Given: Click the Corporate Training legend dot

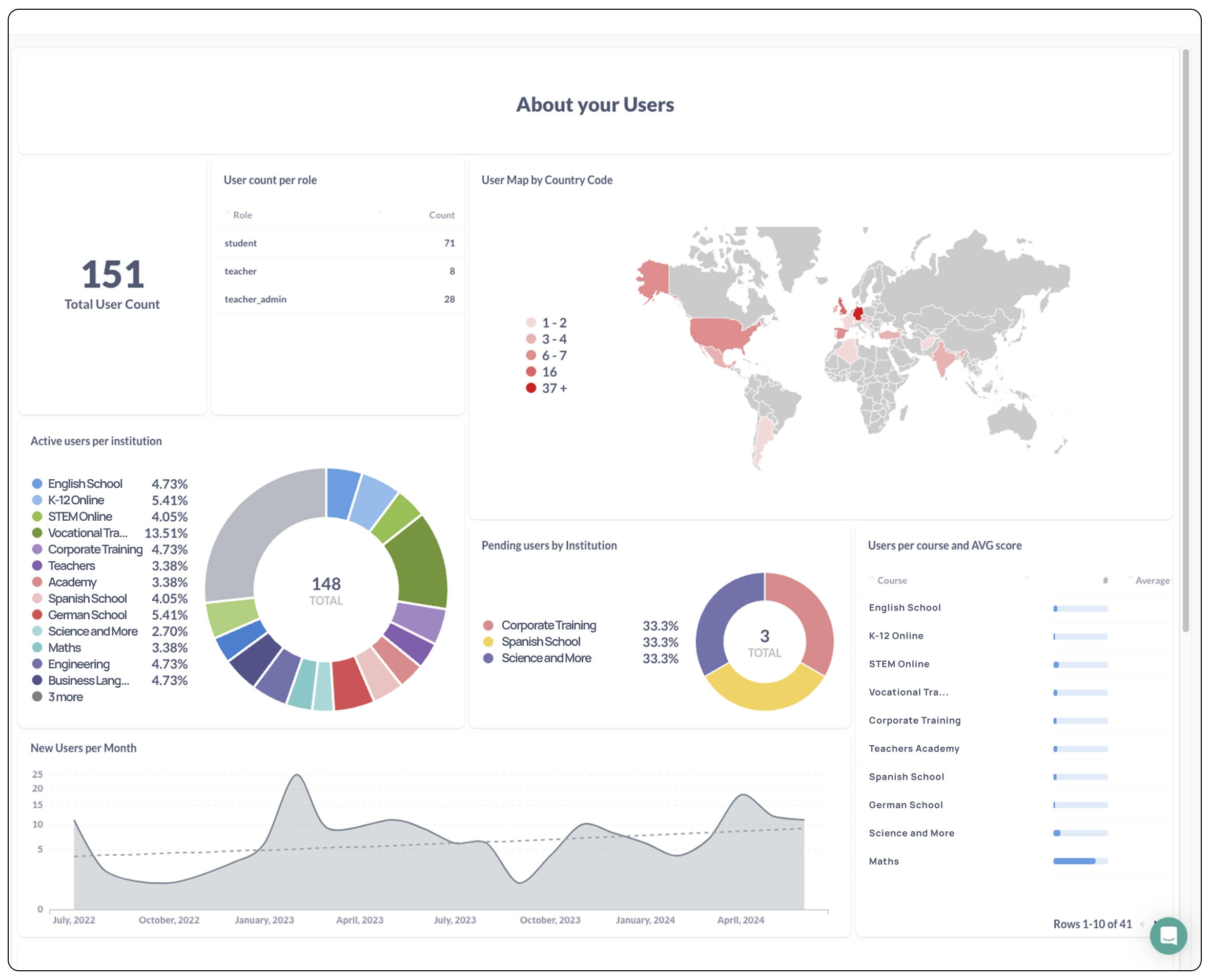Looking at the screenshot, I should click(x=37, y=549).
